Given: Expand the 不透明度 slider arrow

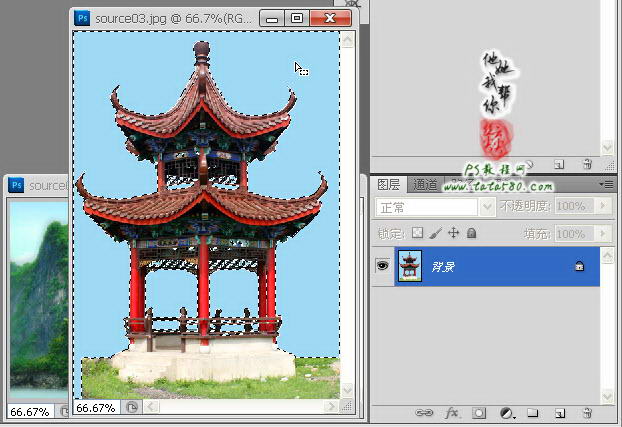Looking at the screenshot, I should click(x=603, y=206).
